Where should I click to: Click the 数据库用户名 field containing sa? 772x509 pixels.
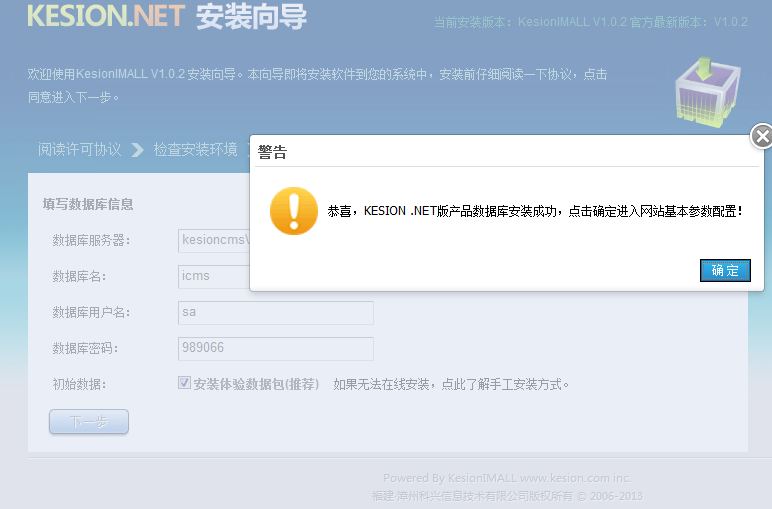pyautogui.click(x=276, y=313)
